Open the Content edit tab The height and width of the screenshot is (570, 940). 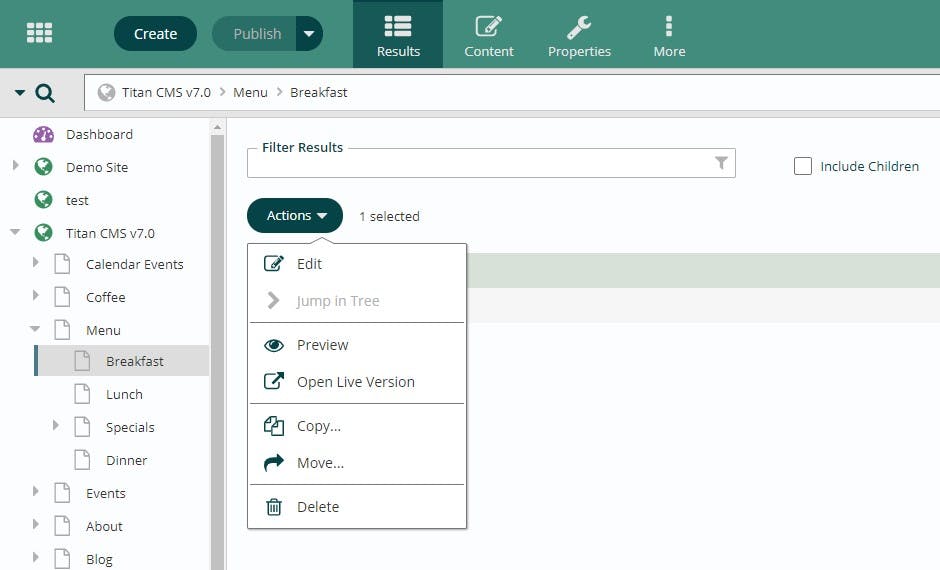tap(489, 34)
